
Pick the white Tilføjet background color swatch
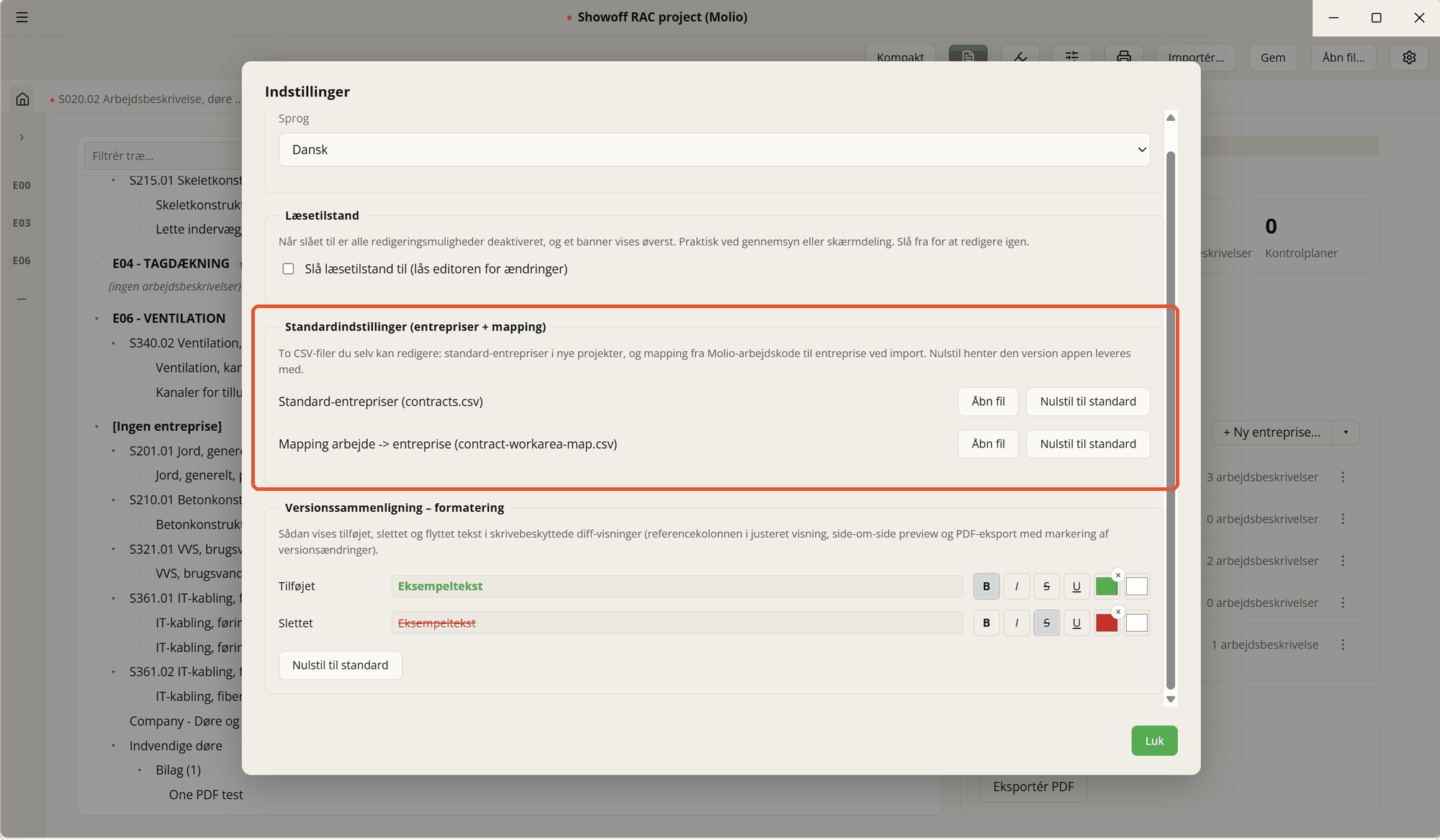(1137, 587)
